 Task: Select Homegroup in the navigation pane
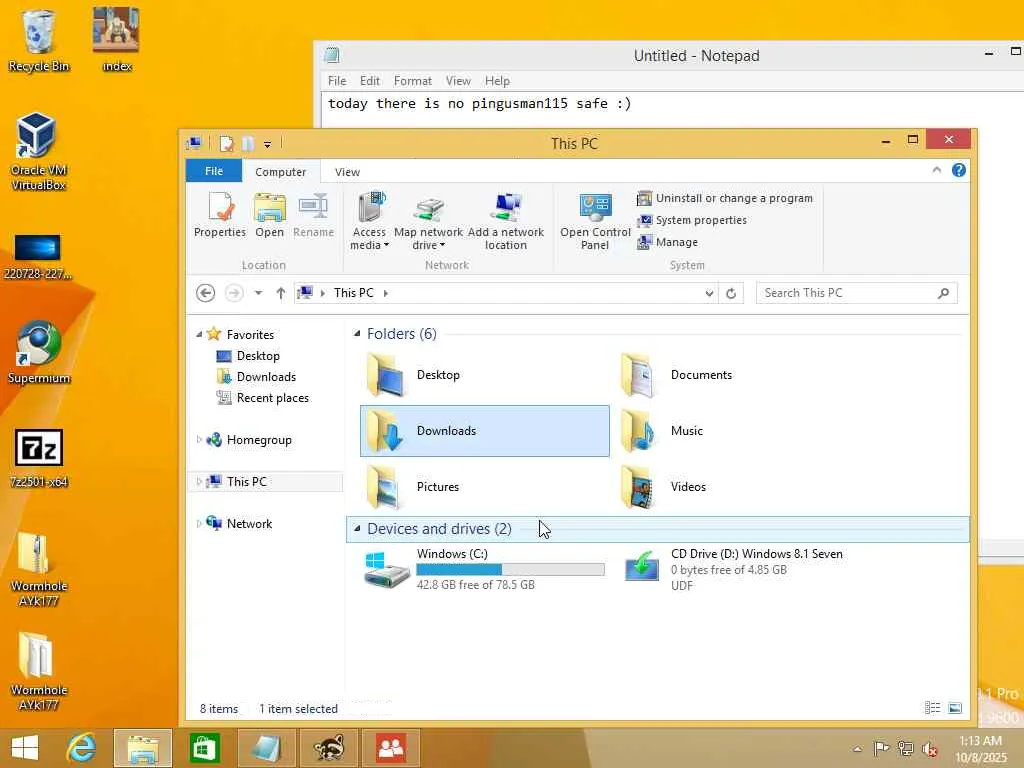(x=259, y=440)
